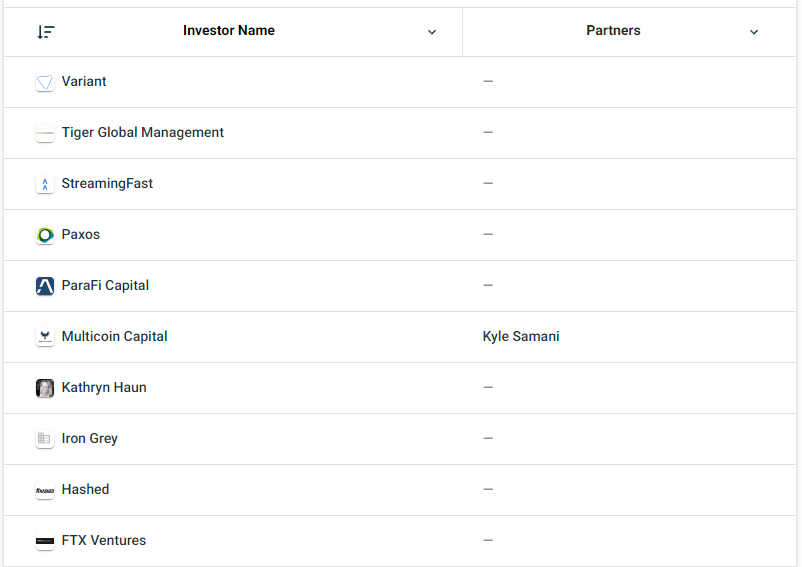Click the Multicoin Capital logo icon

pos(45,337)
